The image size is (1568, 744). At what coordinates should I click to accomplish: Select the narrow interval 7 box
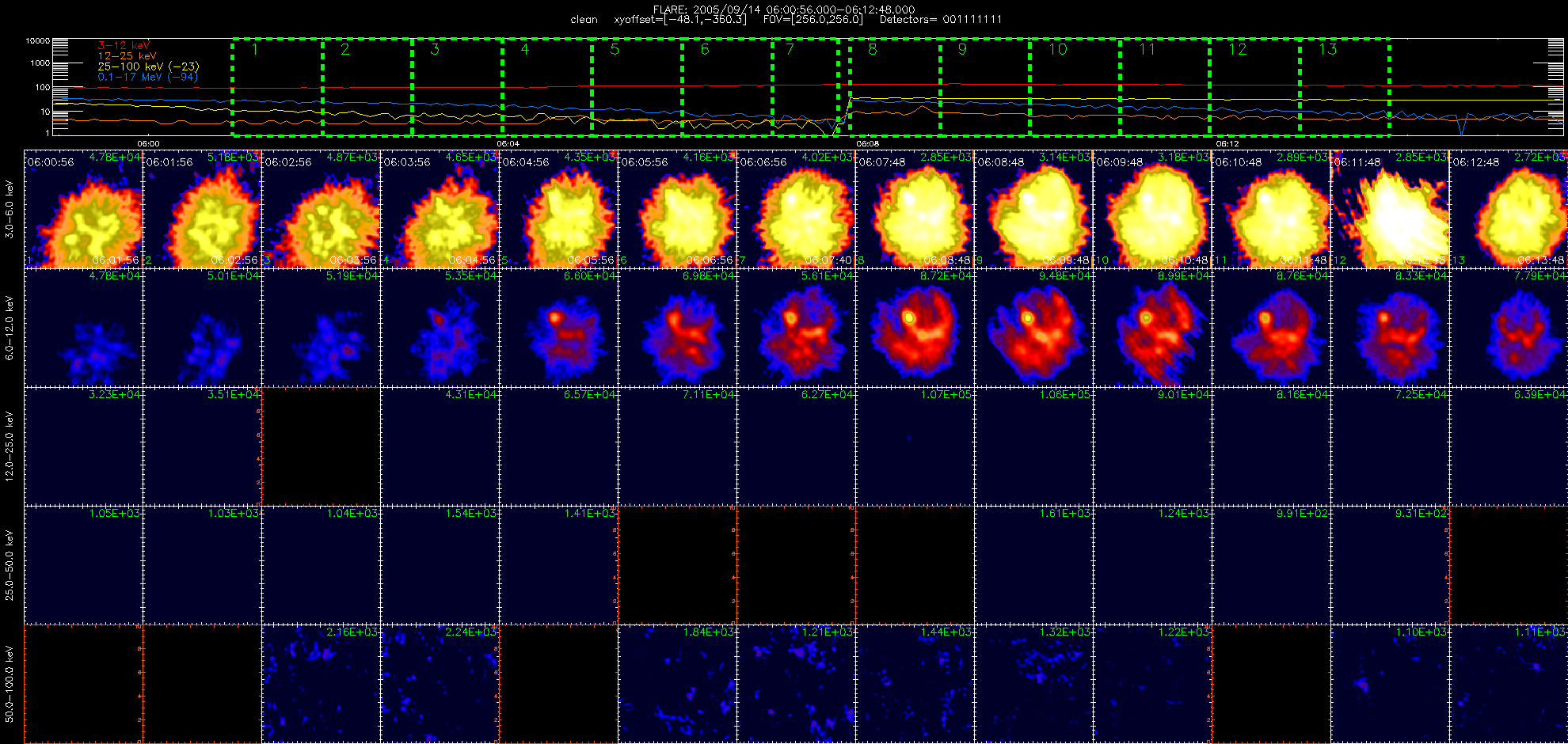[x=806, y=87]
